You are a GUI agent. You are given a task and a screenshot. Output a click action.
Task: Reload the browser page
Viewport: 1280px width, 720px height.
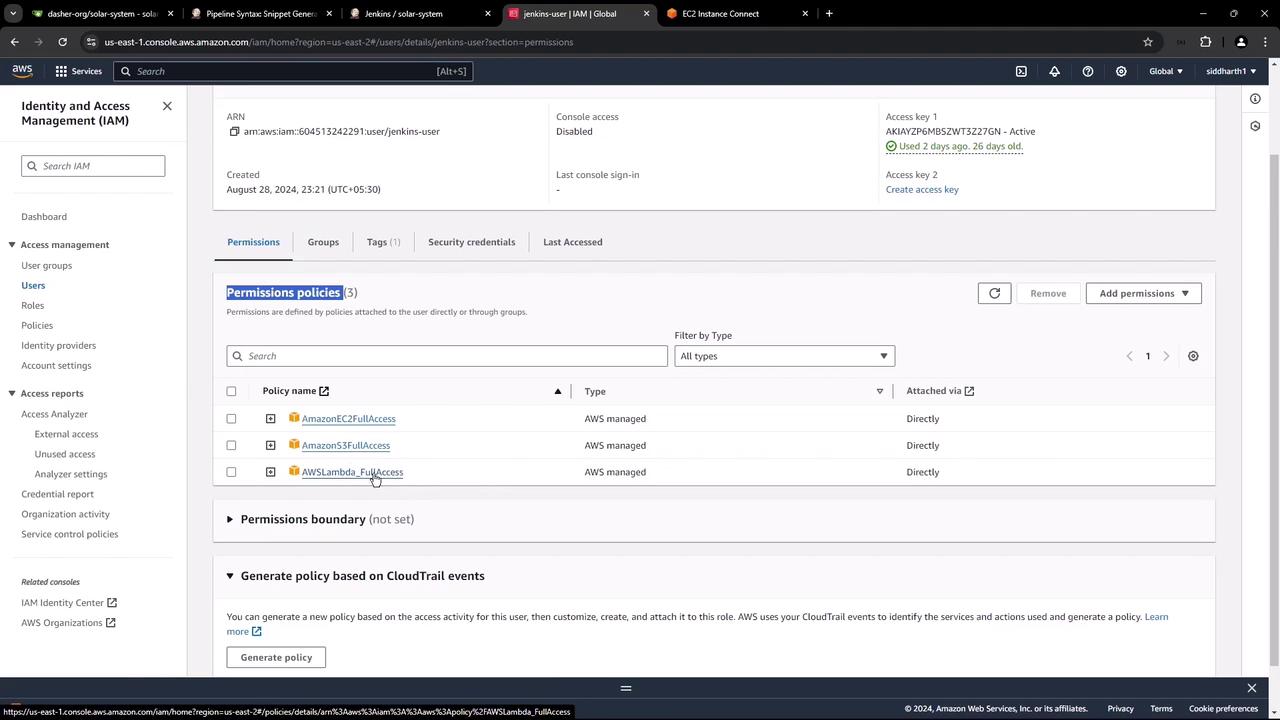[62, 42]
